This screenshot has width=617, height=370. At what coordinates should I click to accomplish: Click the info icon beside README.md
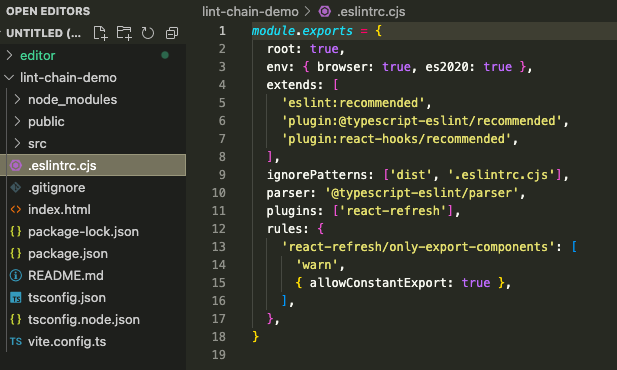coord(16,276)
